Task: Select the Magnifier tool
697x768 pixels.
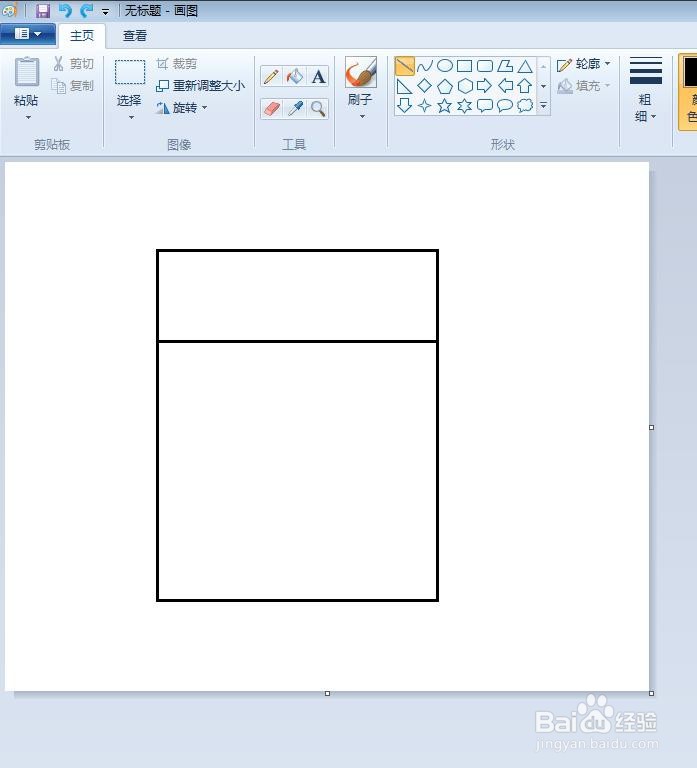Action: pos(318,108)
